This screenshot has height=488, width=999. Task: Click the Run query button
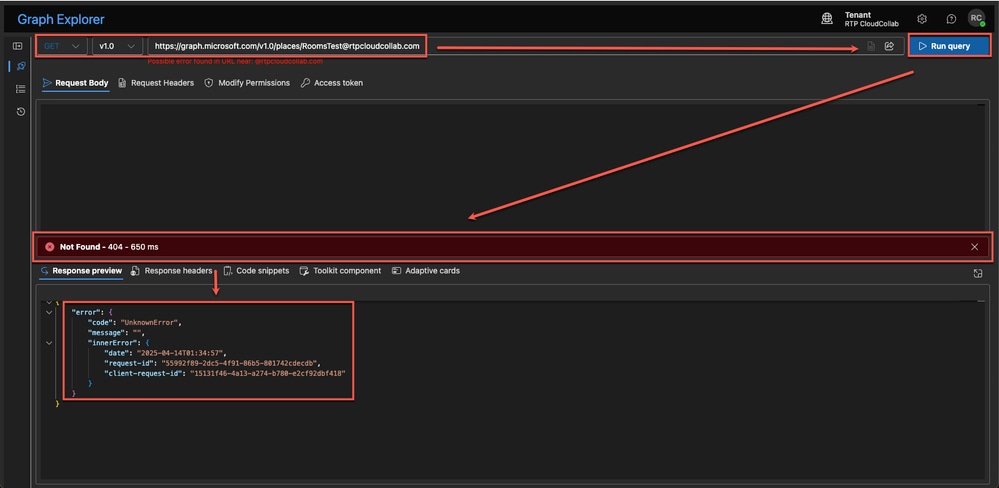tap(949, 47)
